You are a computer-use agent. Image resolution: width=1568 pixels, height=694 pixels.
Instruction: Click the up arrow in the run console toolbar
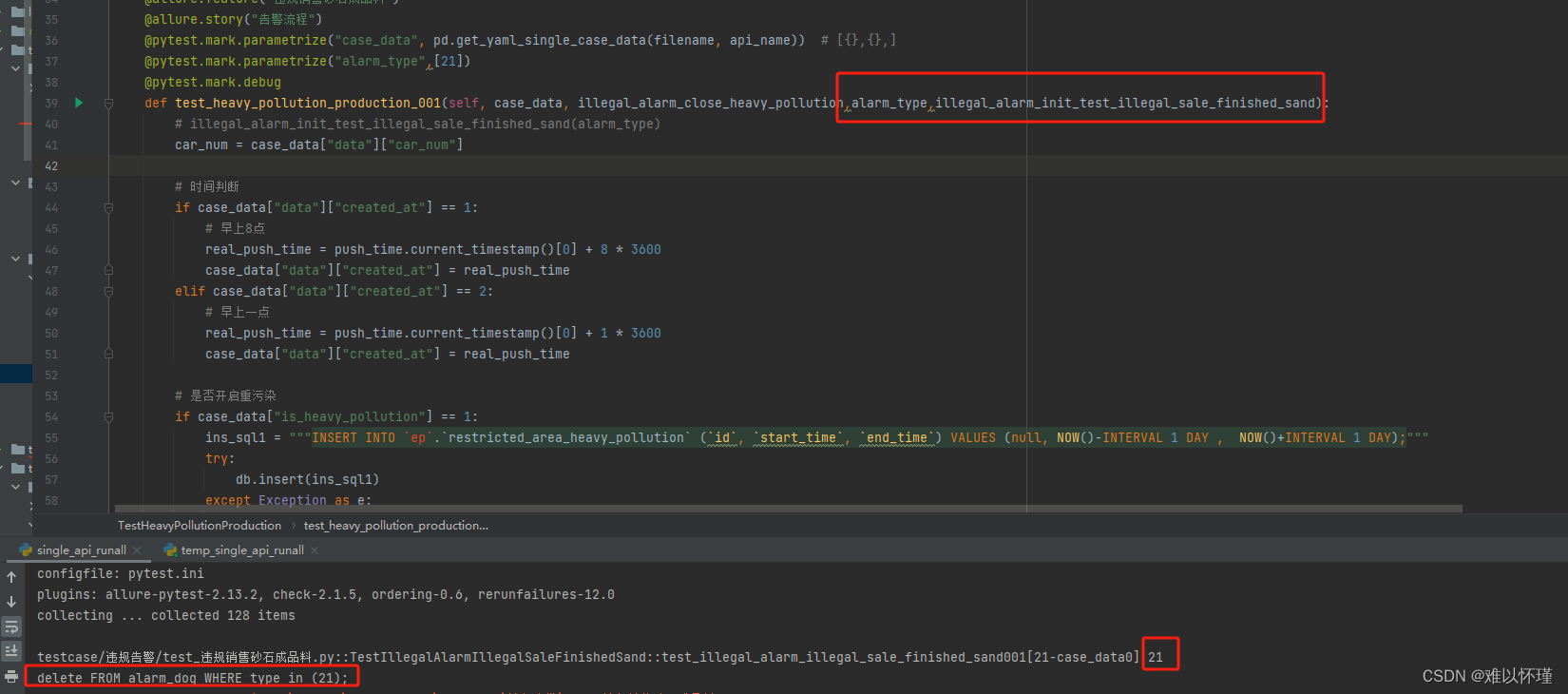point(11,577)
